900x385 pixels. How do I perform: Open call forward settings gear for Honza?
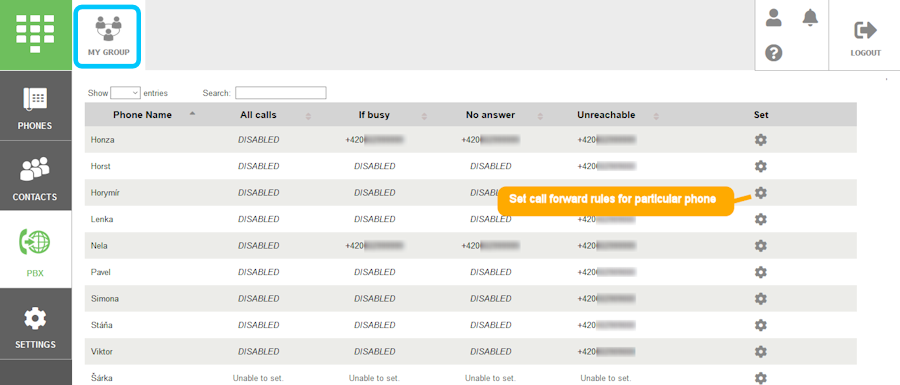[761, 139]
